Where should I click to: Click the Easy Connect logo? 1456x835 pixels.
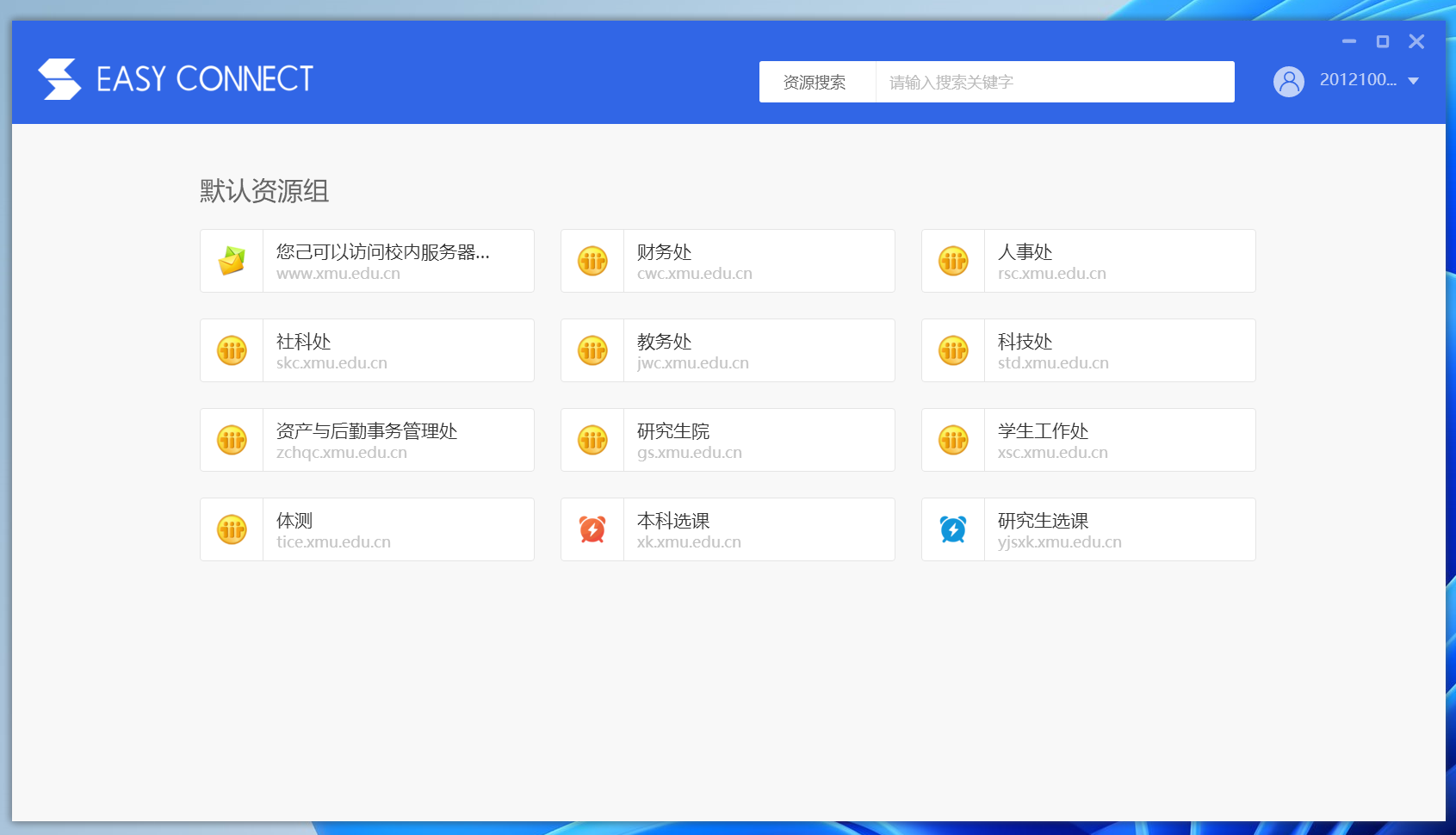click(x=176, y=79)
